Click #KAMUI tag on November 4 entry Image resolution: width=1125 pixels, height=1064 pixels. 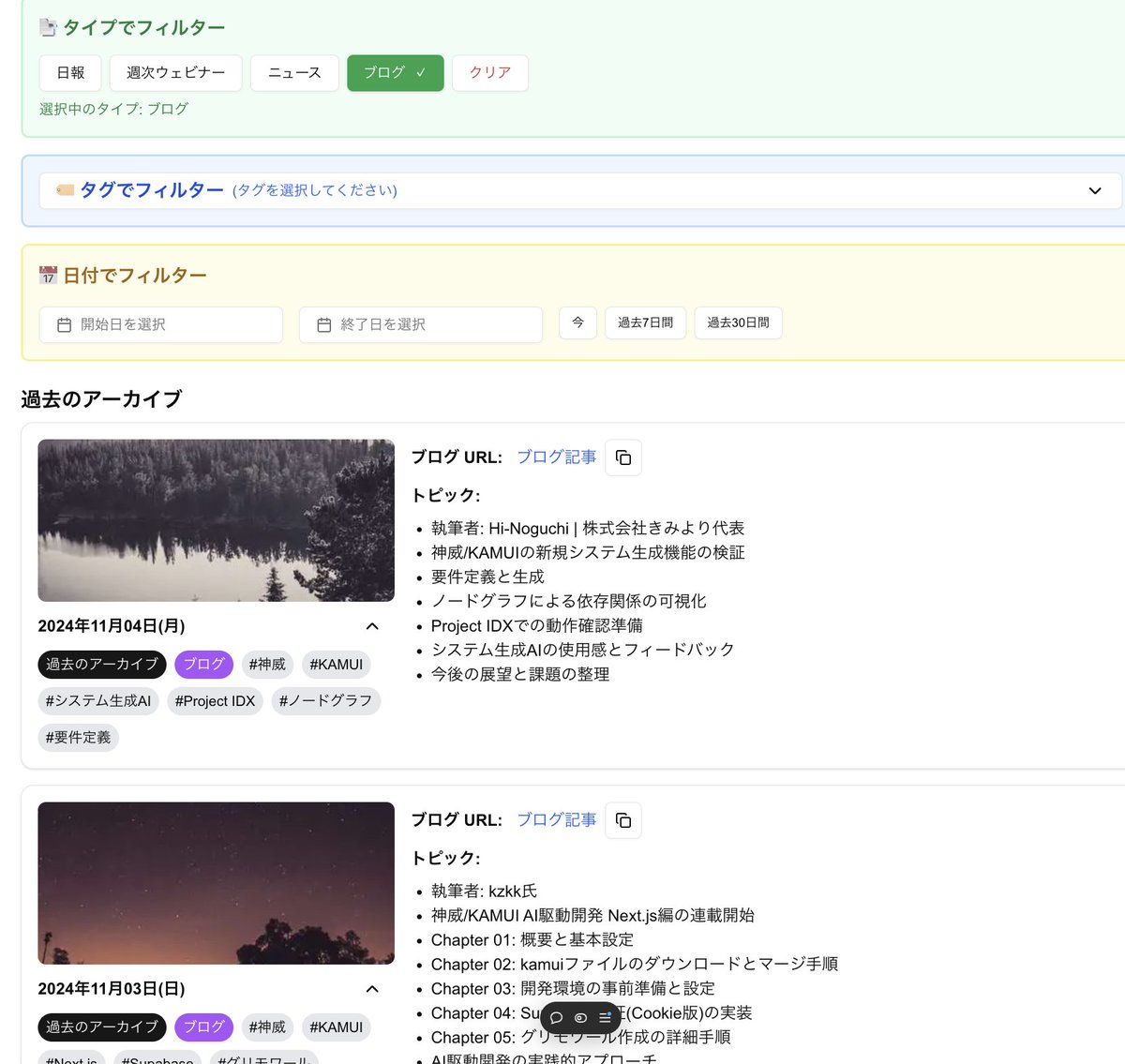pyautogui.click(x=336, y=665)
